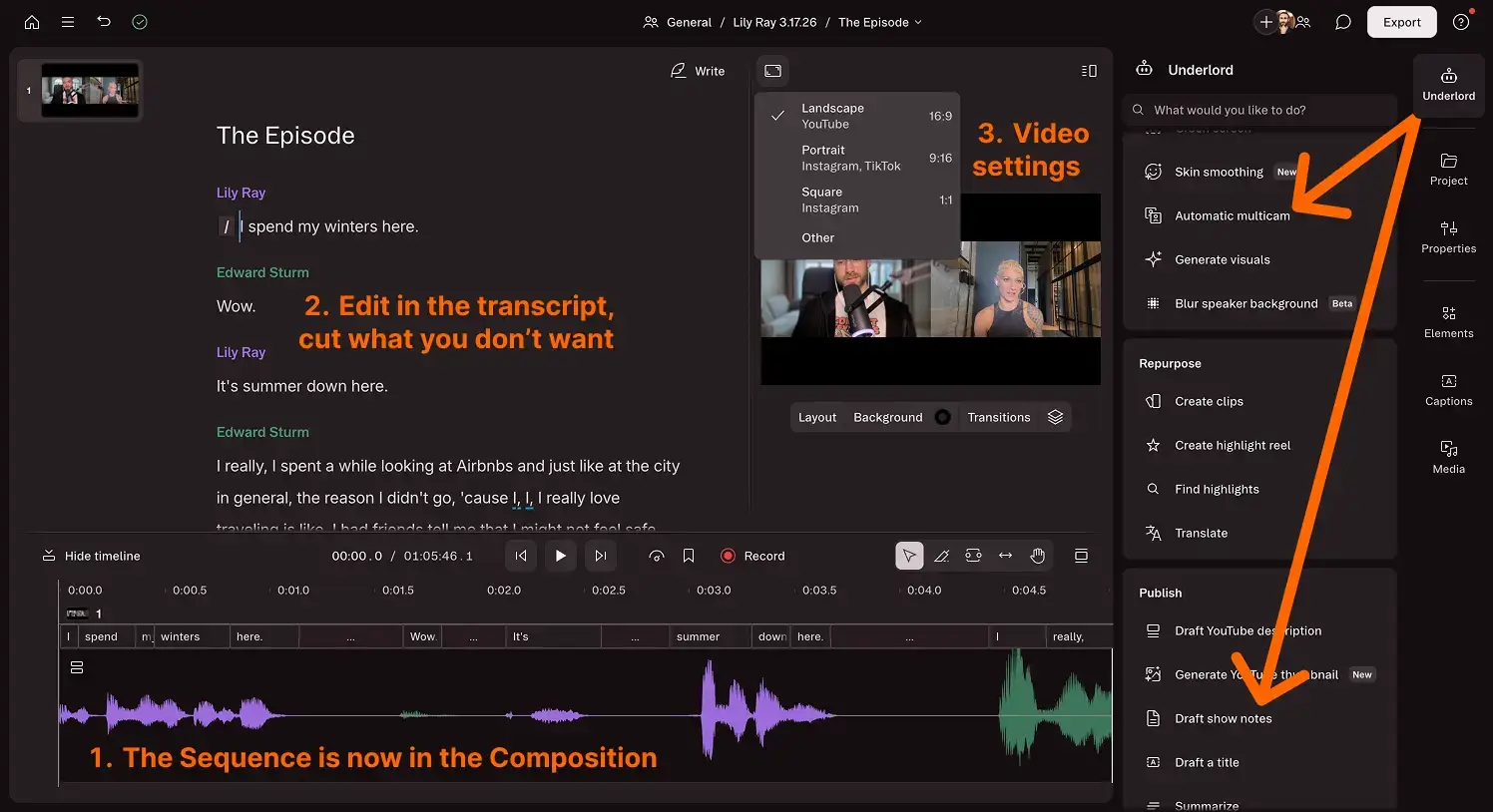Open the Media sidebar tab
The height and width of the screenshot is (812, 1493).
[x=1448, y=458]
